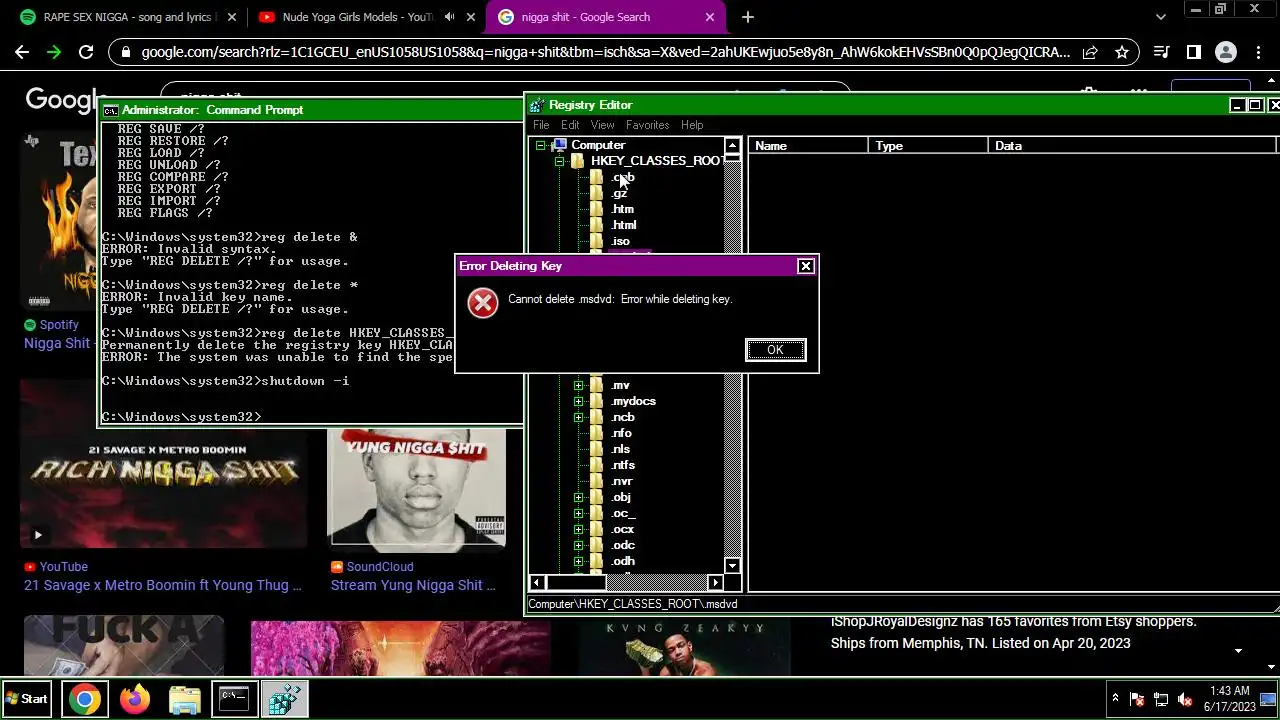
Task: Expand the .odc registry key
Action: point(579,545)
